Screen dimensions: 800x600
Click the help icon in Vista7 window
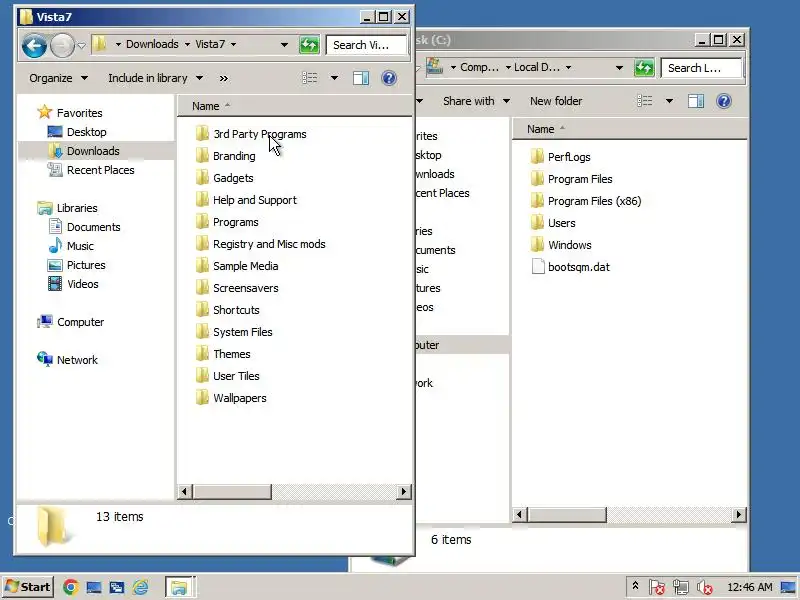point(389,78)
